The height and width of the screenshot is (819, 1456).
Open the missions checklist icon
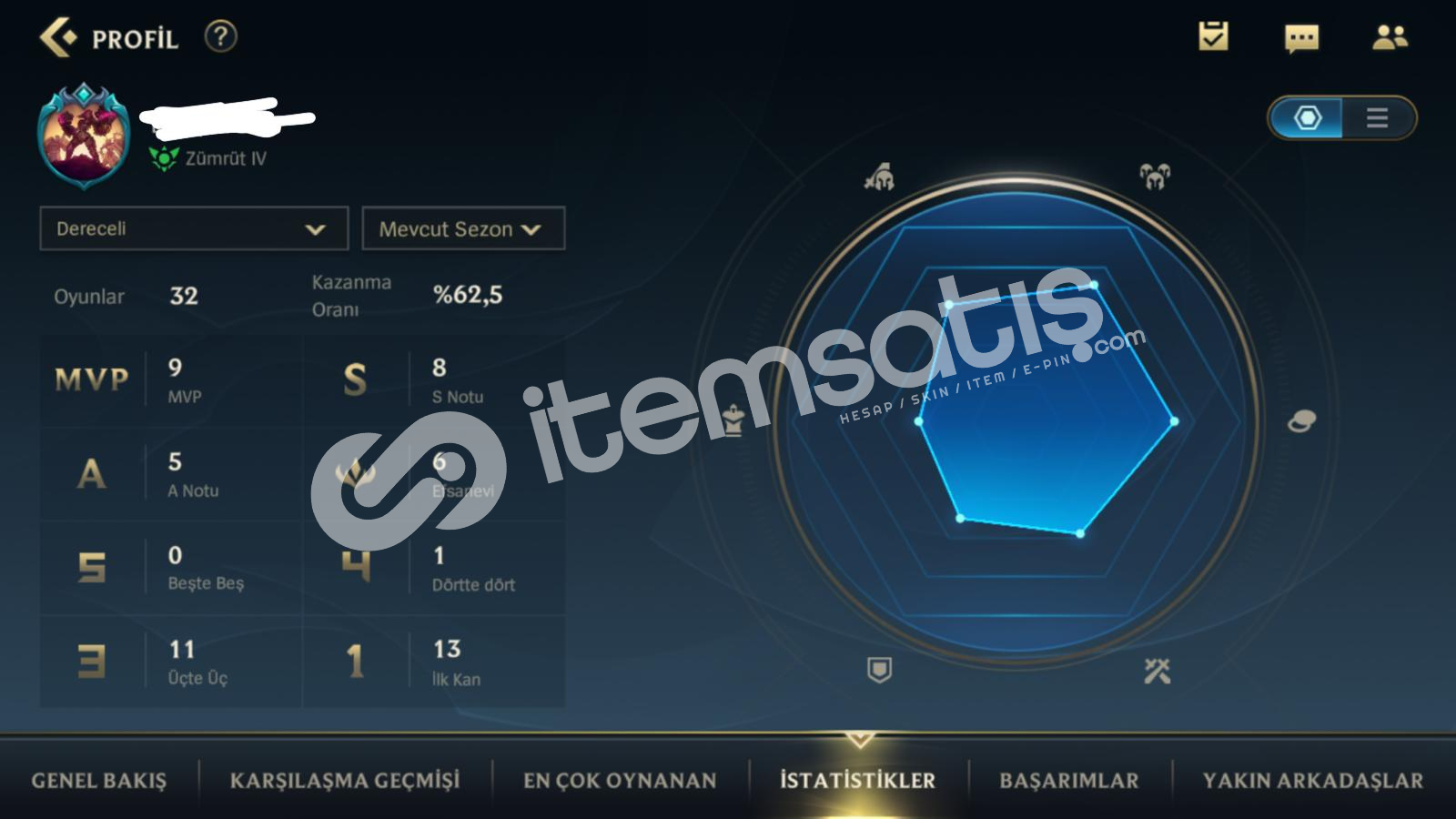(1213, 36)
